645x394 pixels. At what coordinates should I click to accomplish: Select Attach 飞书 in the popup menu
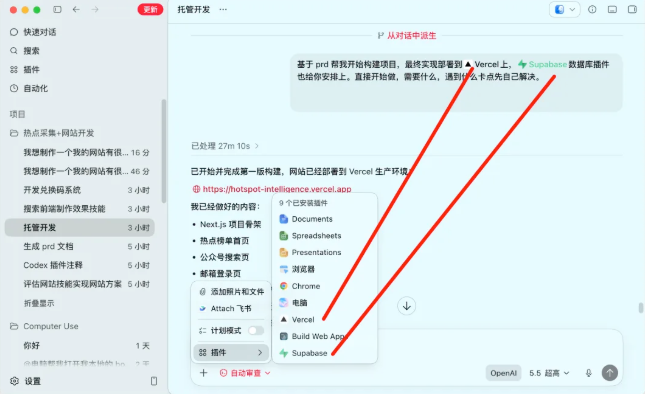click(231, 308)
